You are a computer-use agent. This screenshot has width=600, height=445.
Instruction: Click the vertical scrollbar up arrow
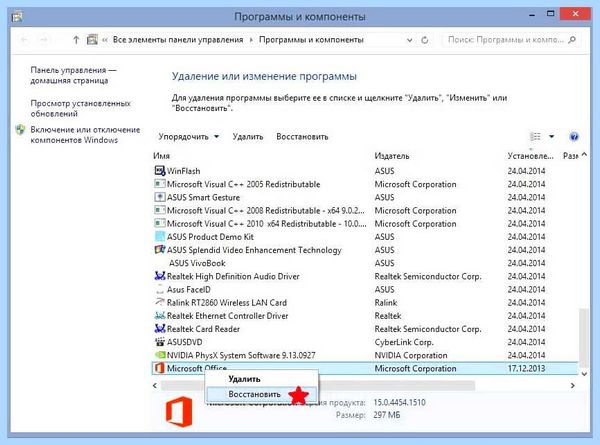(x=584, y=155)
